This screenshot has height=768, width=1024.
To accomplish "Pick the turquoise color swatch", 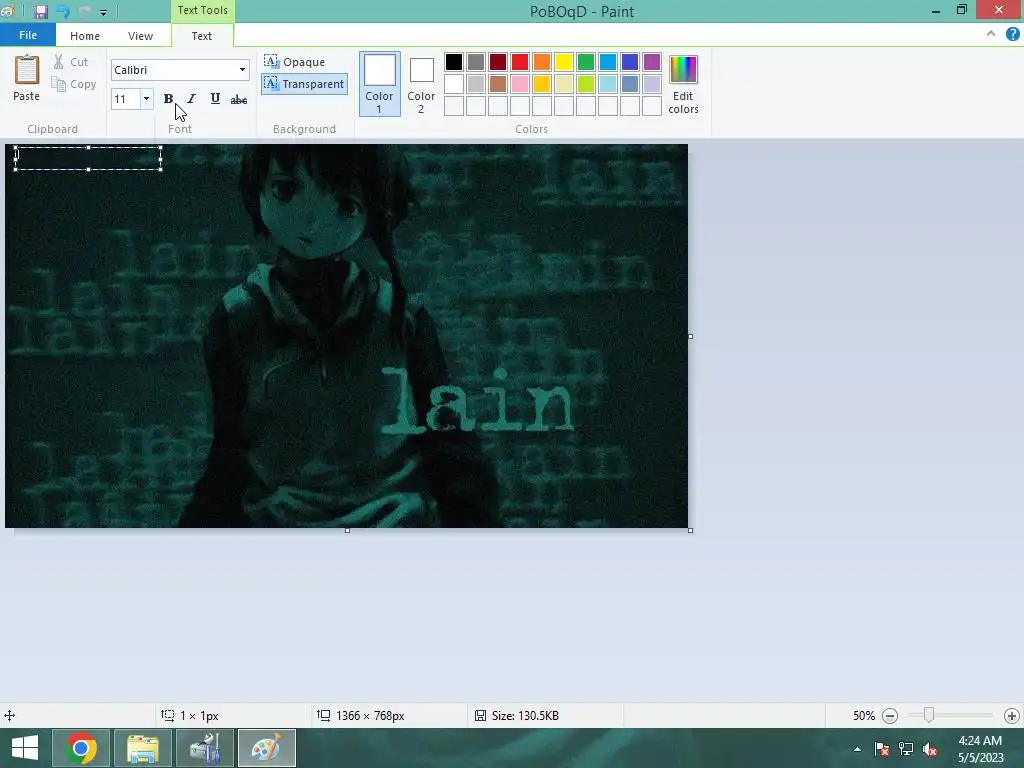I will click(x=608, y=62).
